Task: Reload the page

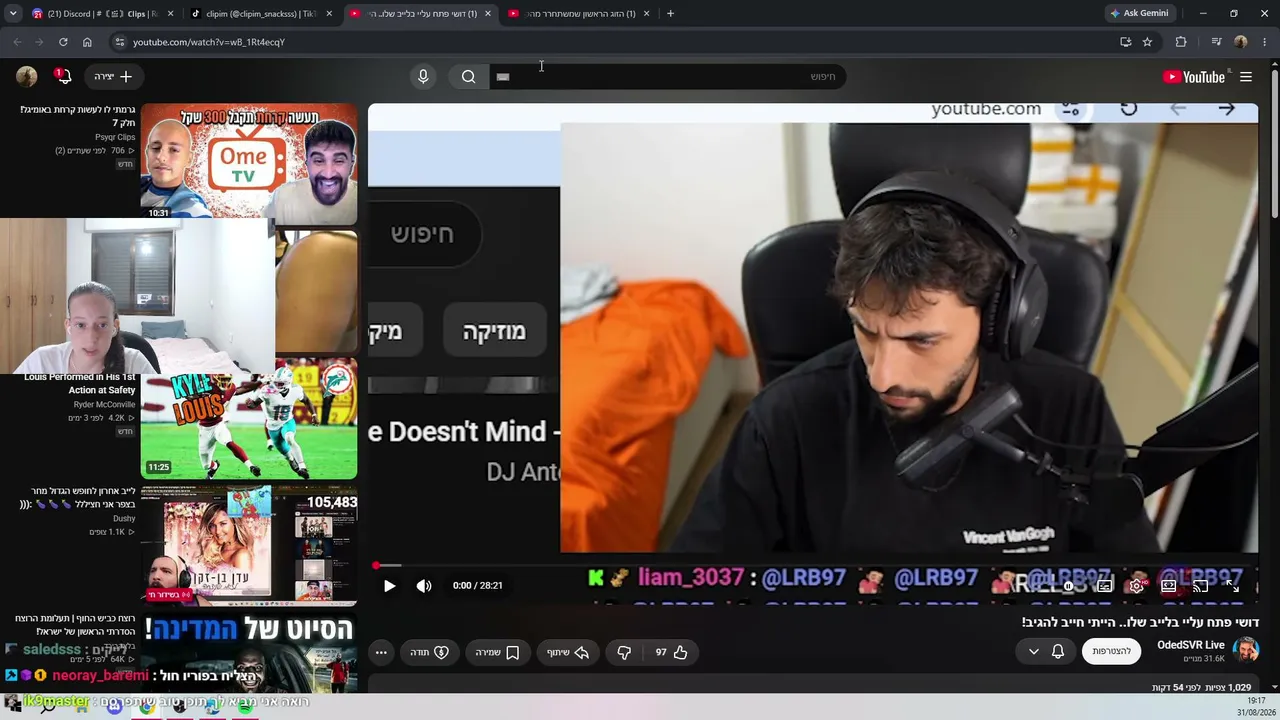Action: (63, 42)
